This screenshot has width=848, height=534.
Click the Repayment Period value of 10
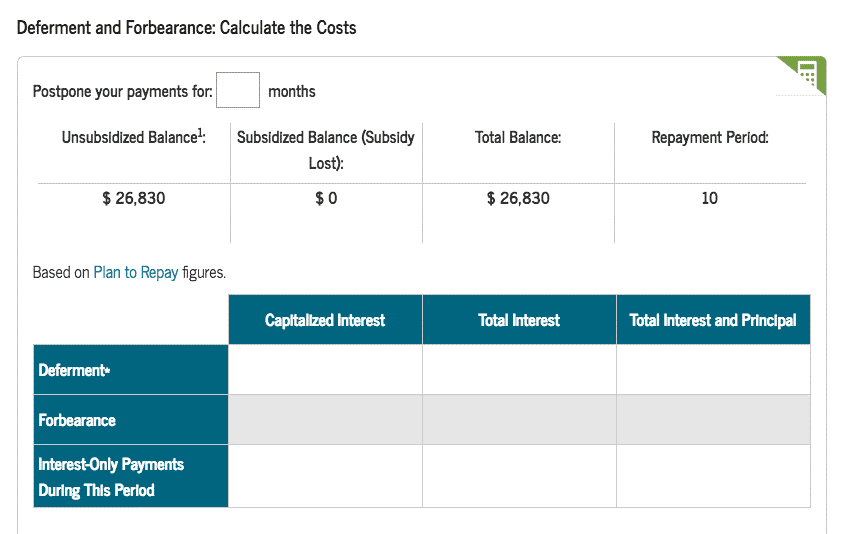click(x=709, y=198)
